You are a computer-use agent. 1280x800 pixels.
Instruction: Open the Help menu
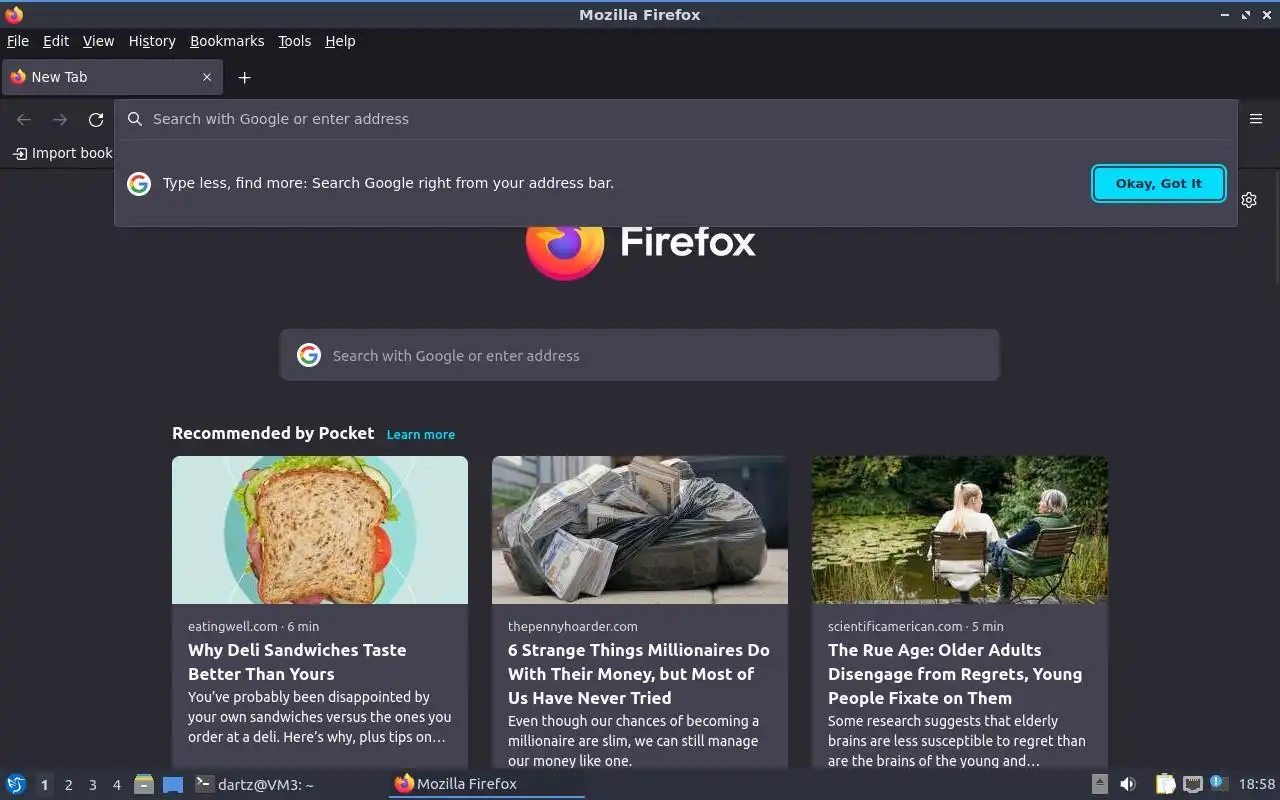pos(340,41)
